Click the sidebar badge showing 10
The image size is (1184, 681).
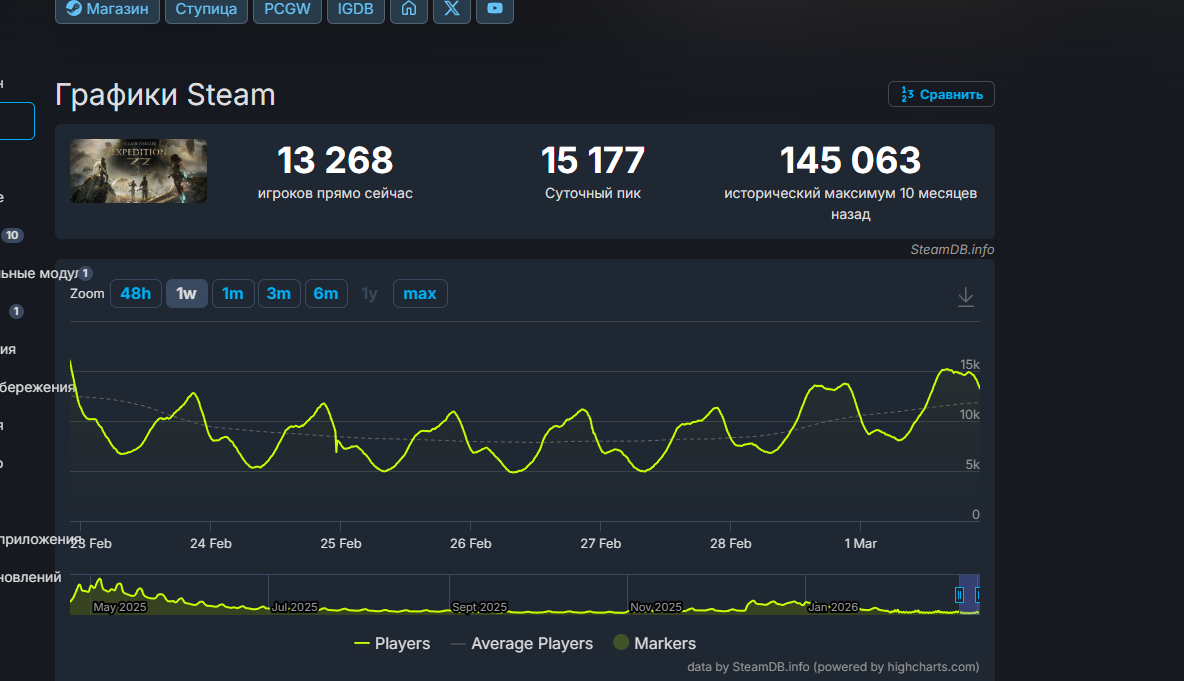[x=12, y=235]
